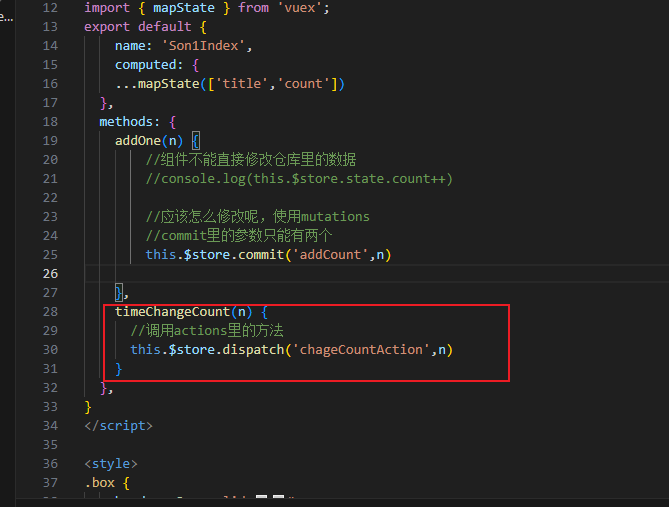The width and height of the screenshot is (669, 507).
Task: Click the comment 调用actions里的方法
Action: pyautogui.click(x=207, y=331)
